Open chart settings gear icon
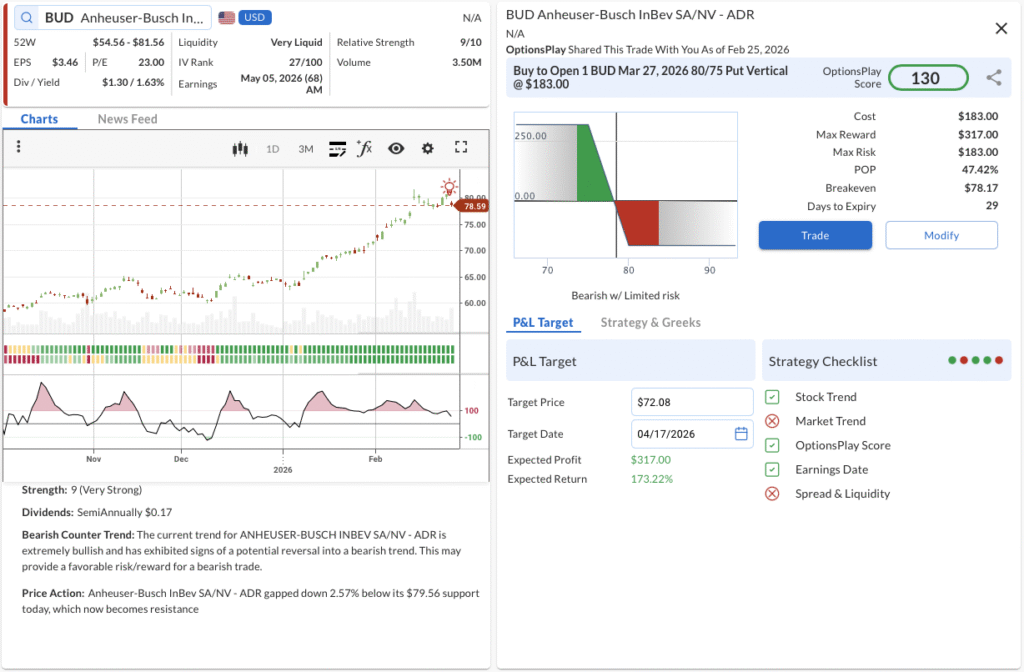 [x=428, y=149]
